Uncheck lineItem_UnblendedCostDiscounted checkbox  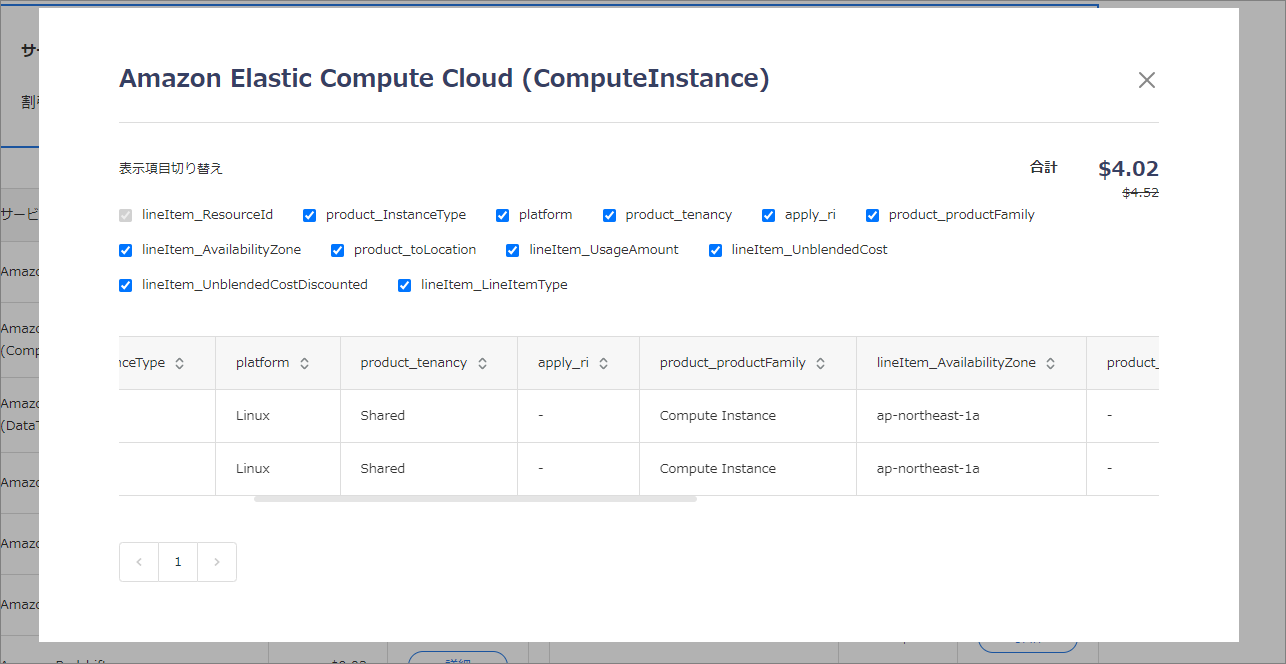126,285
